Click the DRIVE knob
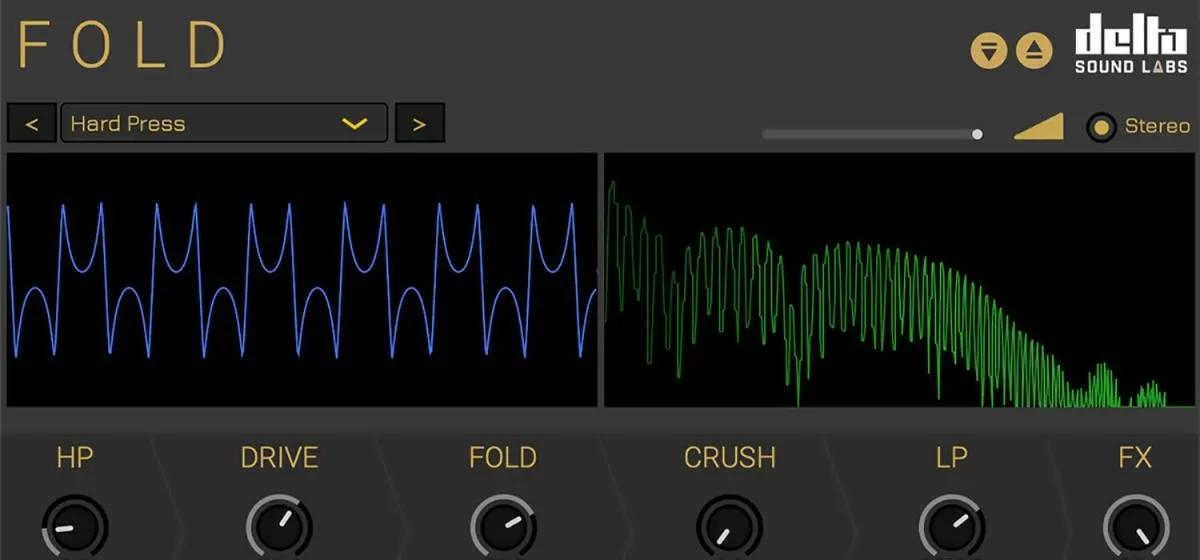The width and height of the screenshot is (1200, 560). (x=279, y=528)
